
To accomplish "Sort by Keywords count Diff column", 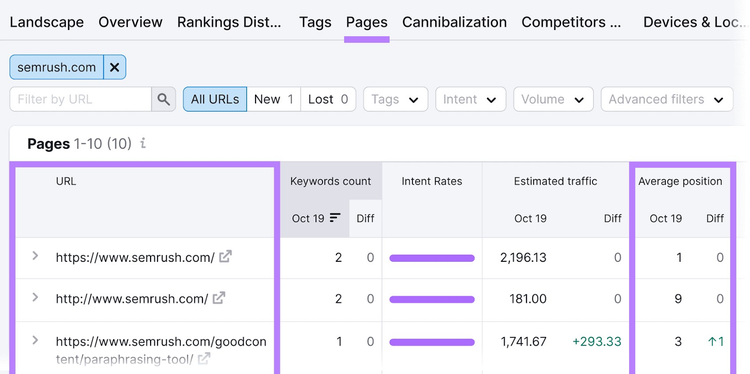I will tap(365, 219).
